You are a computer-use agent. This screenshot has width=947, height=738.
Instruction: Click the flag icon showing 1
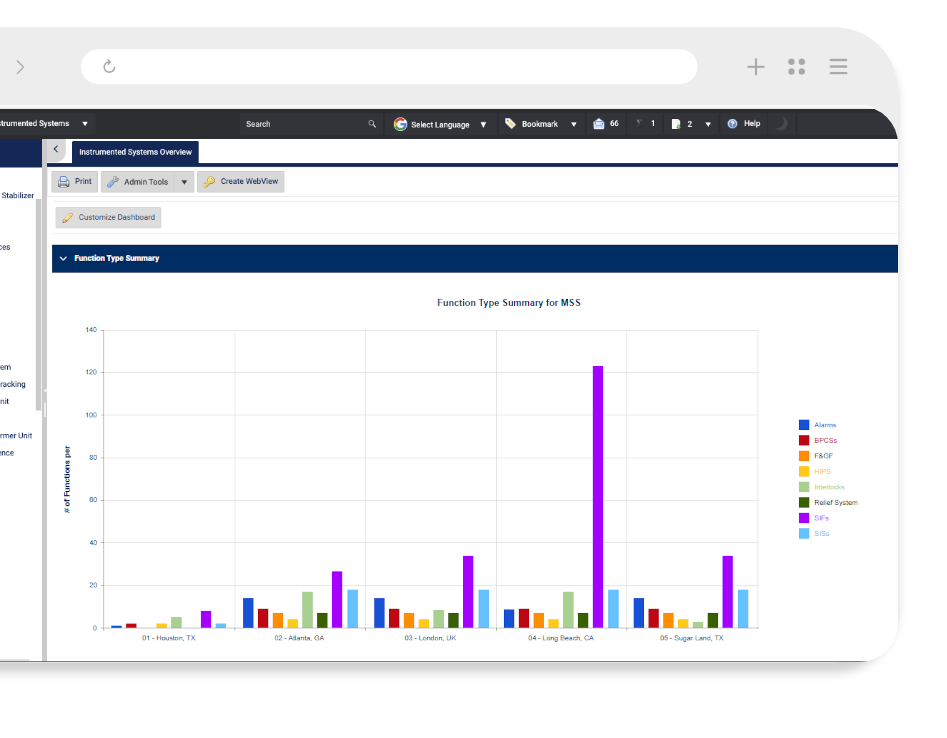pyautogui.click(x=639, y=124)
